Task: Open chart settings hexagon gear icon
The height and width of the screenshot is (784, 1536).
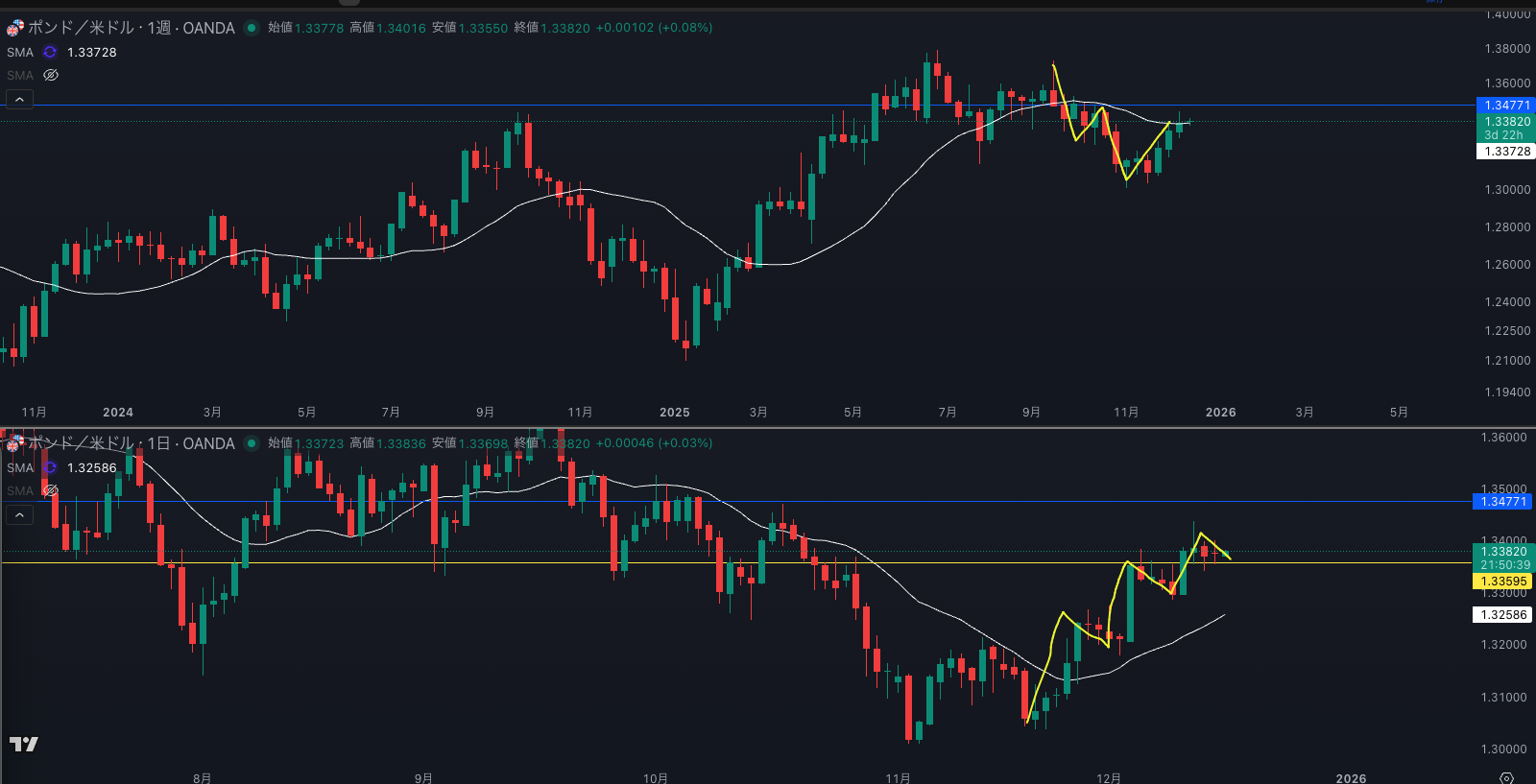Action: (x=1506, y=777)
